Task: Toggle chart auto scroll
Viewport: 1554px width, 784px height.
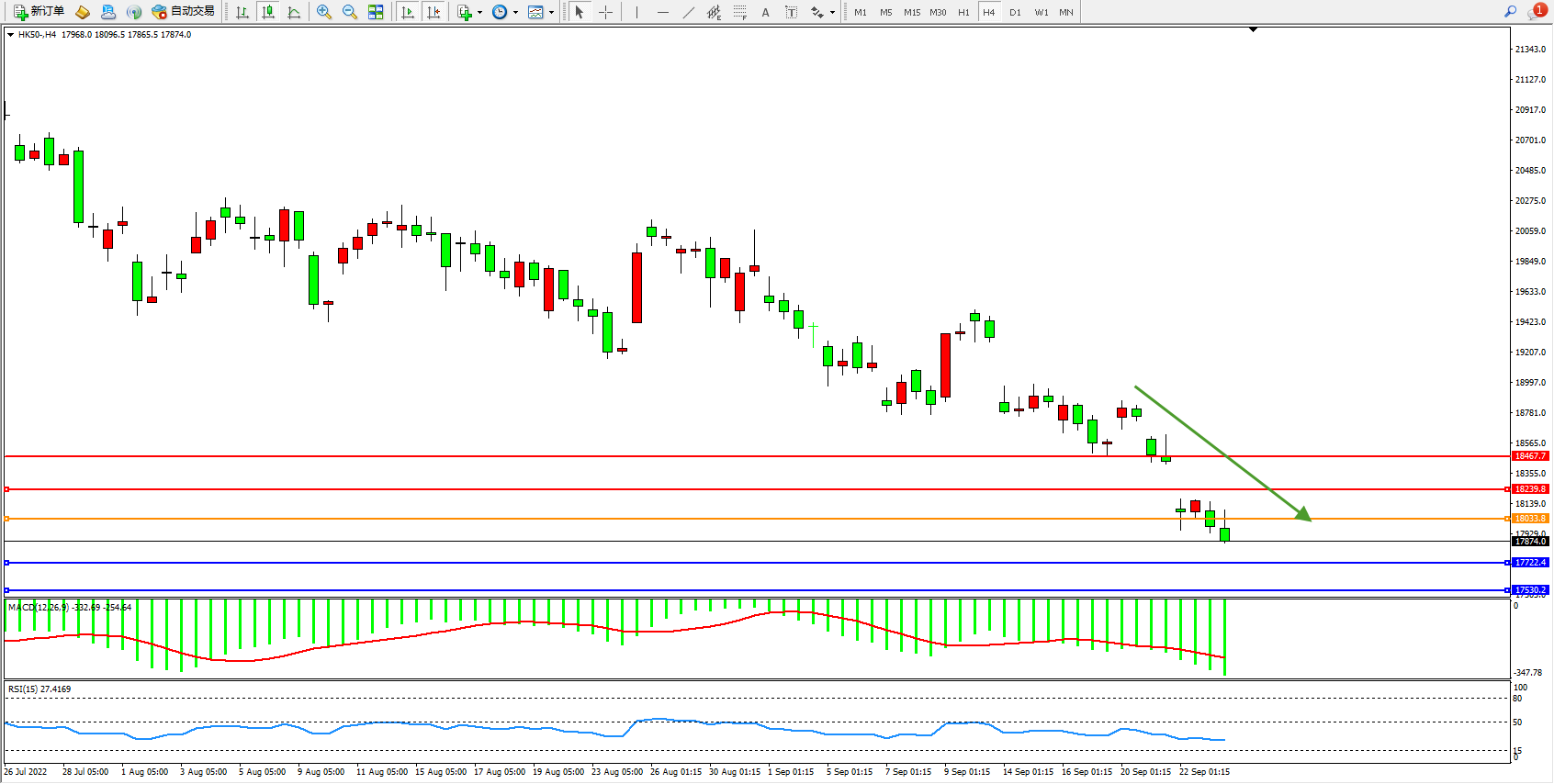Action: (408, 12)
